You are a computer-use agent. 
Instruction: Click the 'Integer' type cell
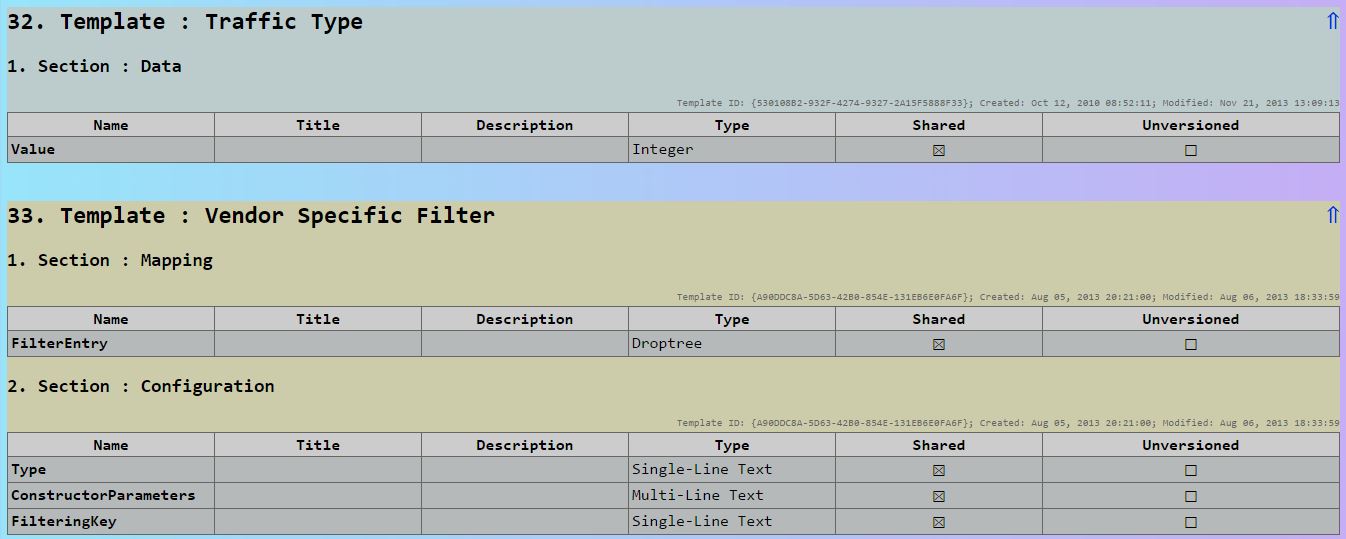(x=732, y=149)
